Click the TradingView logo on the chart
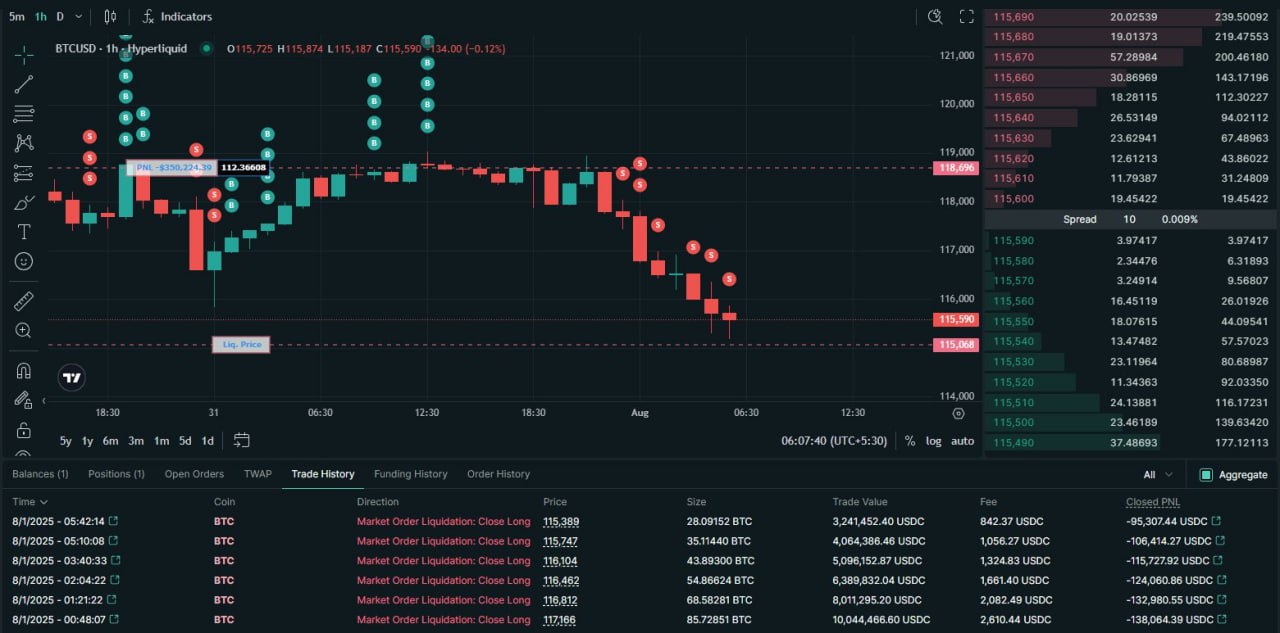The height and width of the screenshot is (633, 1280). point(71,378)
